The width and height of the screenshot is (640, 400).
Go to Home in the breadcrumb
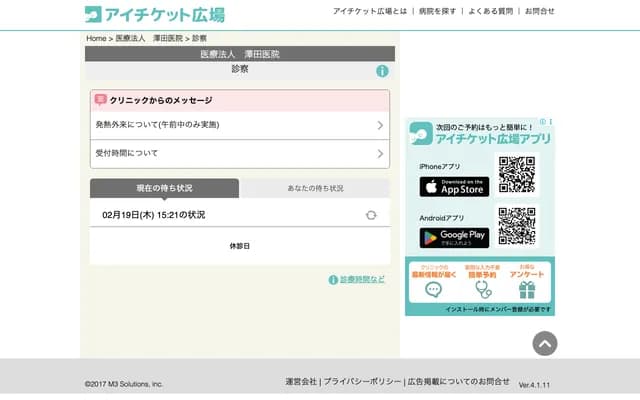click(96, 38)
